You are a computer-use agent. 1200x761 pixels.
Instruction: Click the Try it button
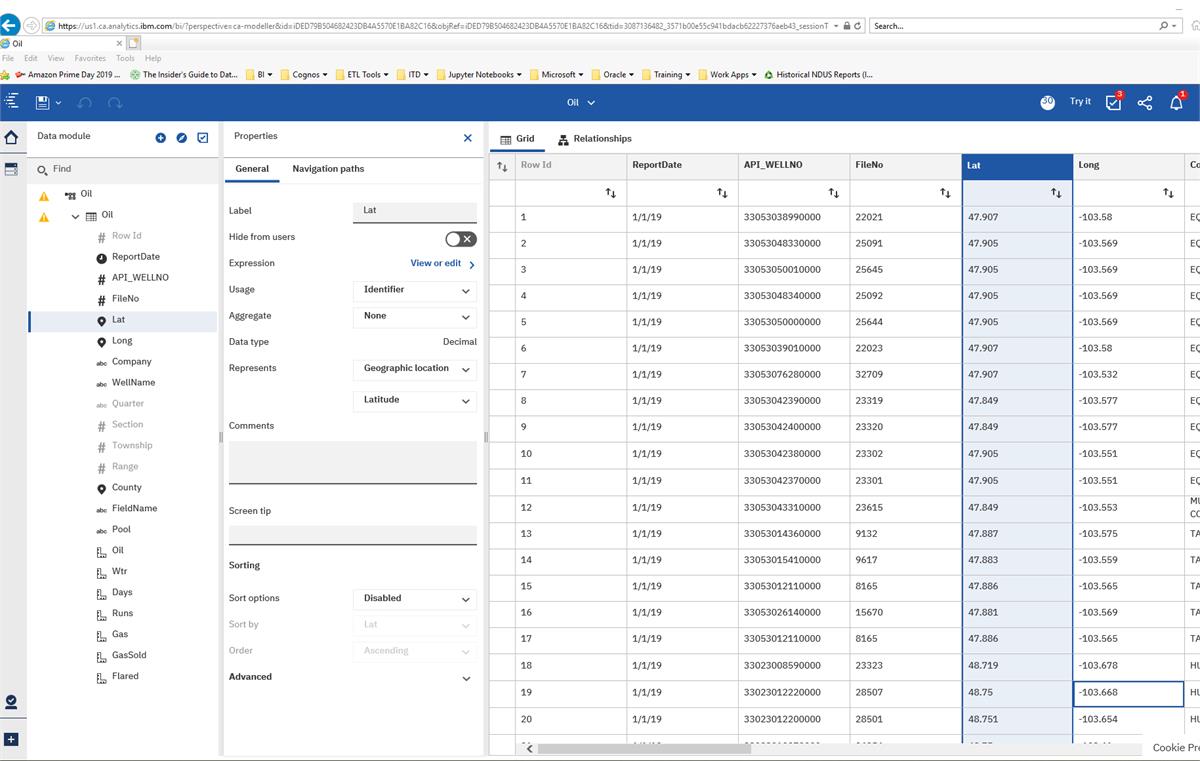click(x=1080, y=102)
